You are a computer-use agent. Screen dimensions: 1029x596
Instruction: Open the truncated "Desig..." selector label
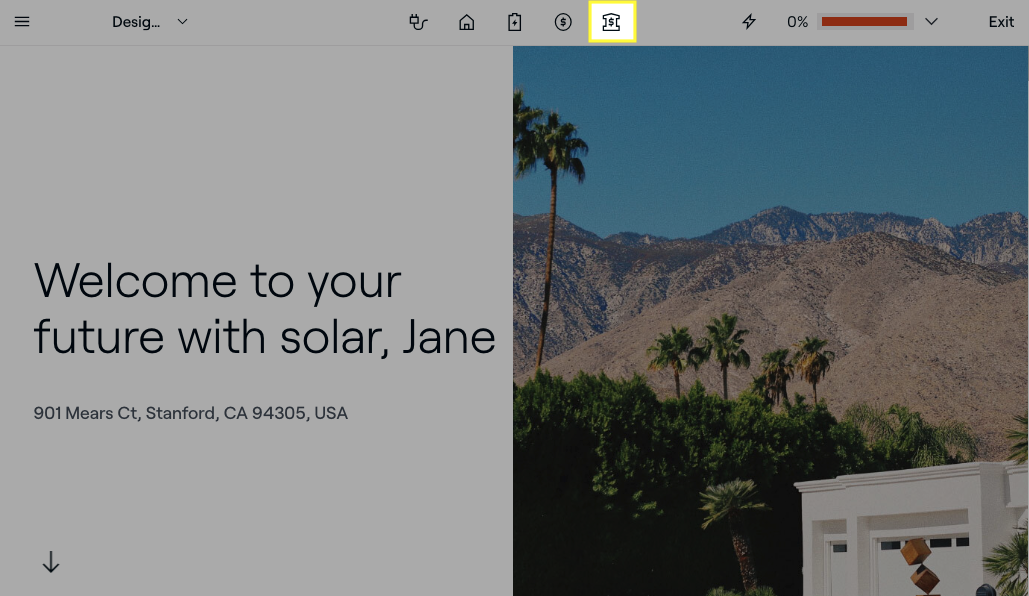[136, 22]
